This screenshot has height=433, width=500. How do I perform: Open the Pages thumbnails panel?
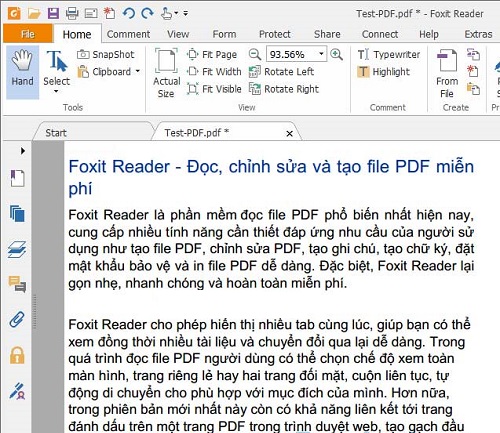click(x=17, y=214)
